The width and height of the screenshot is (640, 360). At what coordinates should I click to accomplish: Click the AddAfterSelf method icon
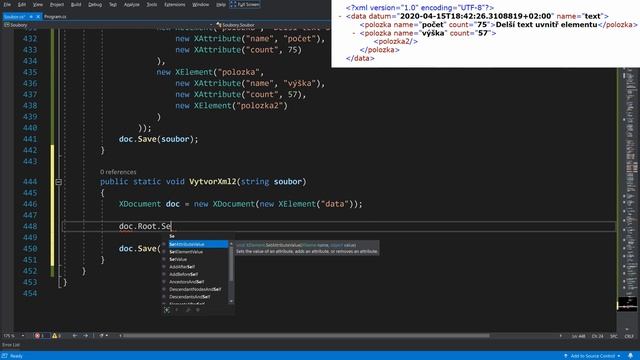[x=164, y=267]
